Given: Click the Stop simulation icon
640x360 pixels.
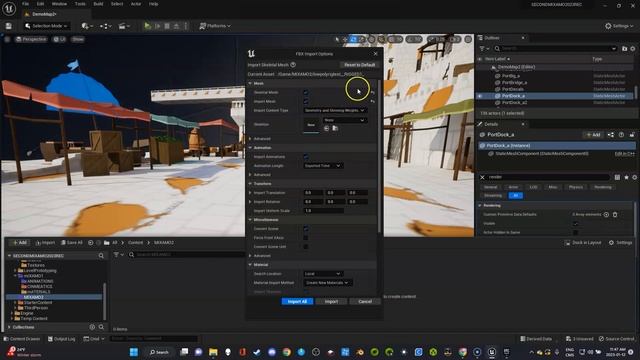Looking at the screenshot, I should pyautogui.click(x=167, y=26).
